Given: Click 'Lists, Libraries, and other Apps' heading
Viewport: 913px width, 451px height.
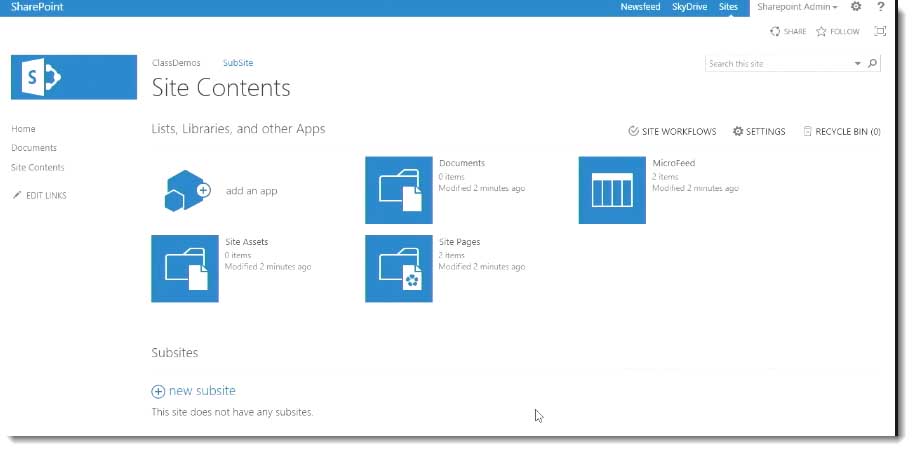Looking at the screenshot, I should pos(238,129).
